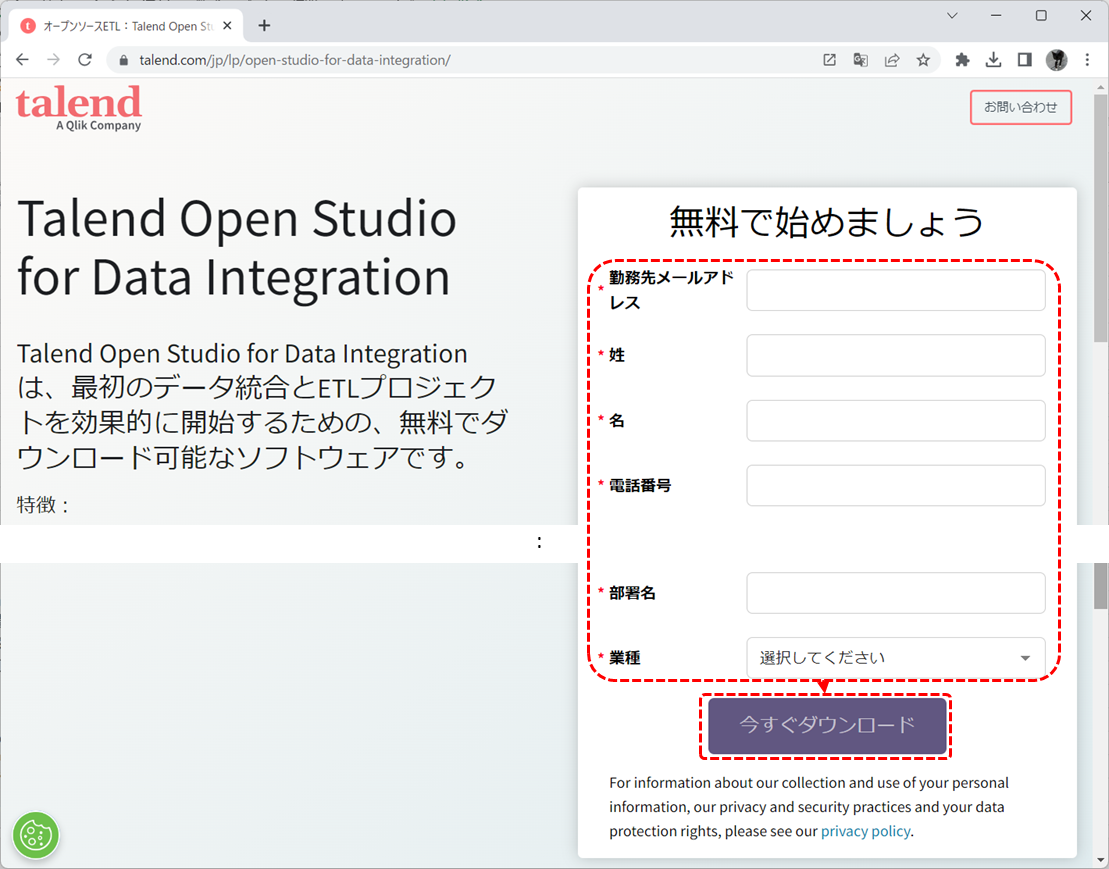Click the 電話番号 input field
The width and height of the screenshot is (1109, 869).
tap(895, 485)
